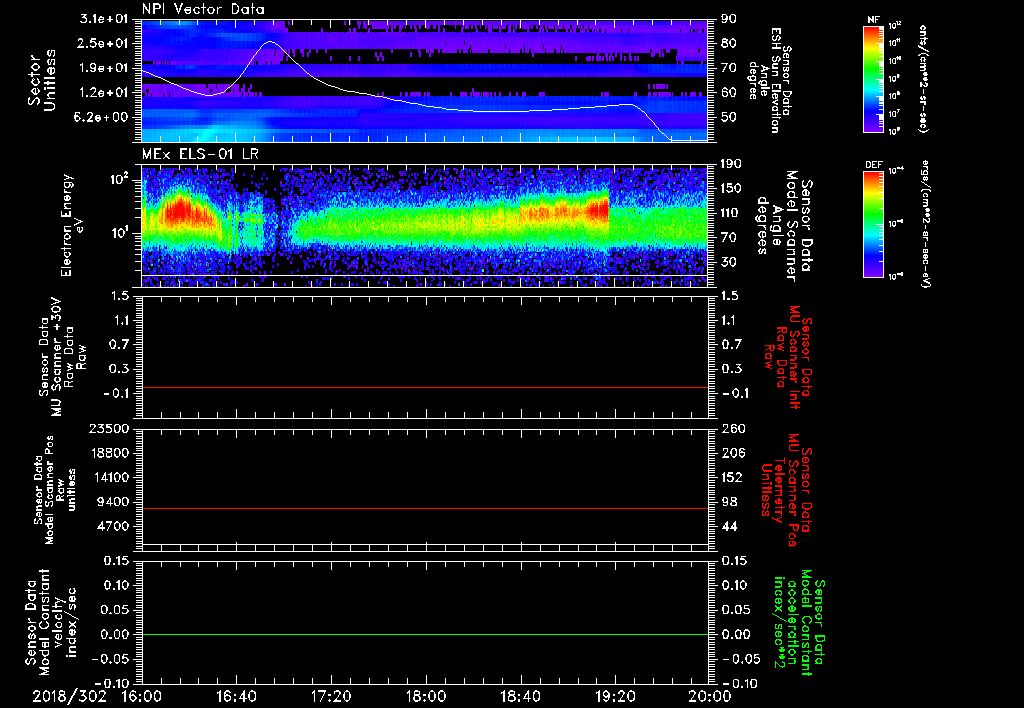This screenshot has height=708, width=1024.
Task: Click the "50" sun elevation axis value
Action: [728, 117]
